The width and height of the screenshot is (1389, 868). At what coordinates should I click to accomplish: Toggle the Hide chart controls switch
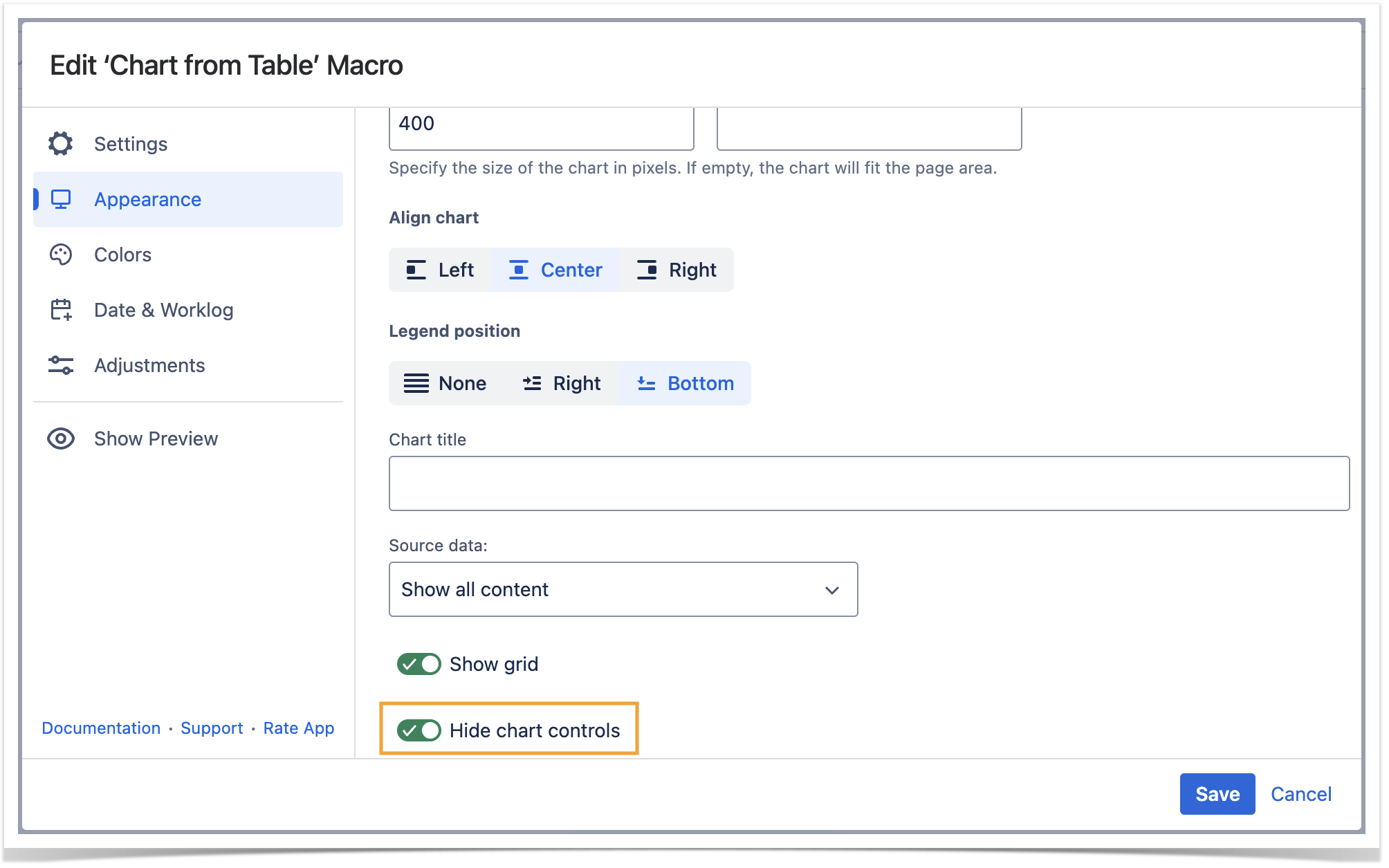point(418,730)
